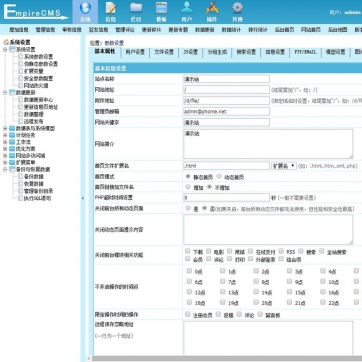Check the RSS module checkbox
This screenshot has height=362, width=362.
[x=281, y=251]
